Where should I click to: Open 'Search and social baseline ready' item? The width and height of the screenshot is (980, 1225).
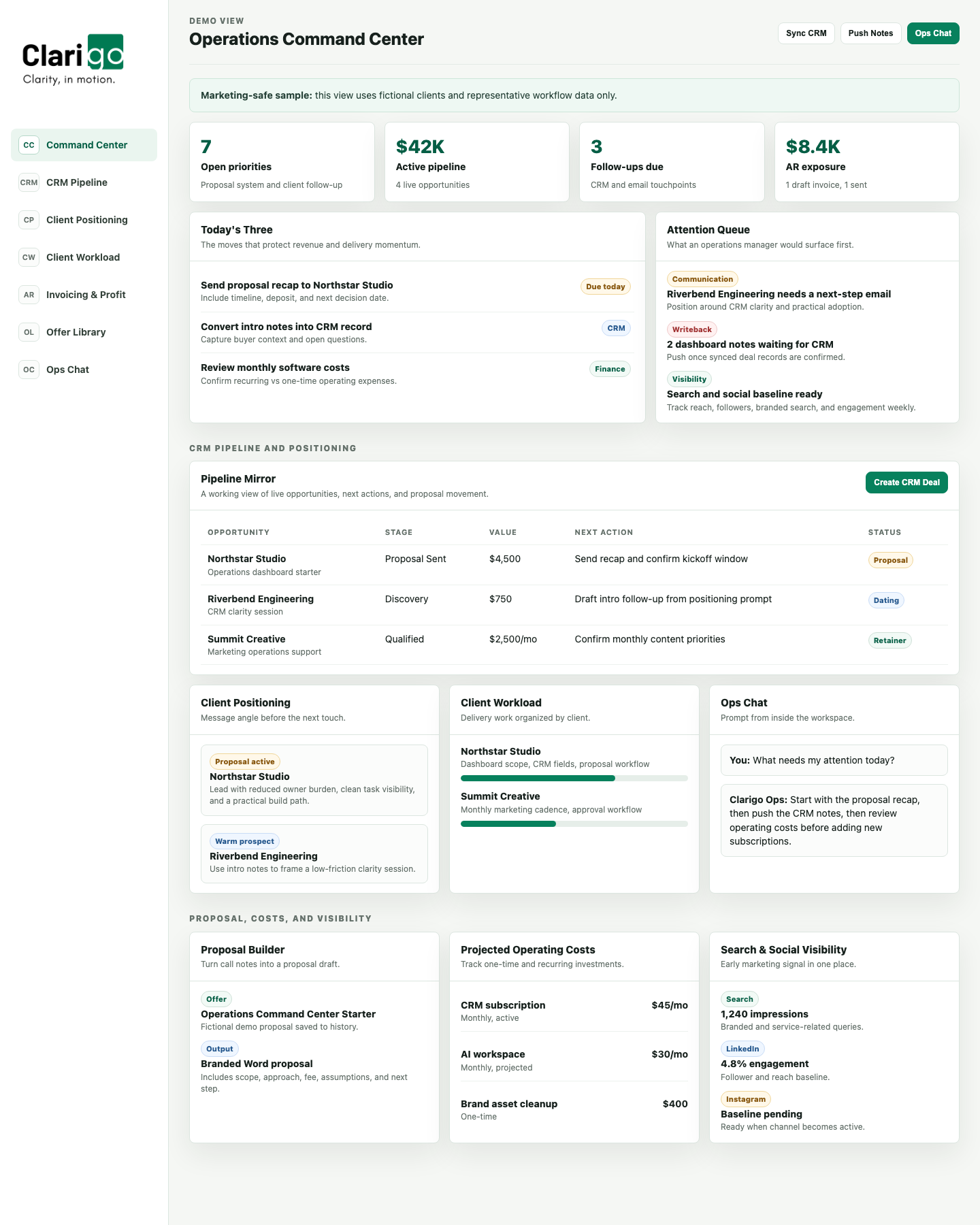pyautogui.click(x=745, y=394)
